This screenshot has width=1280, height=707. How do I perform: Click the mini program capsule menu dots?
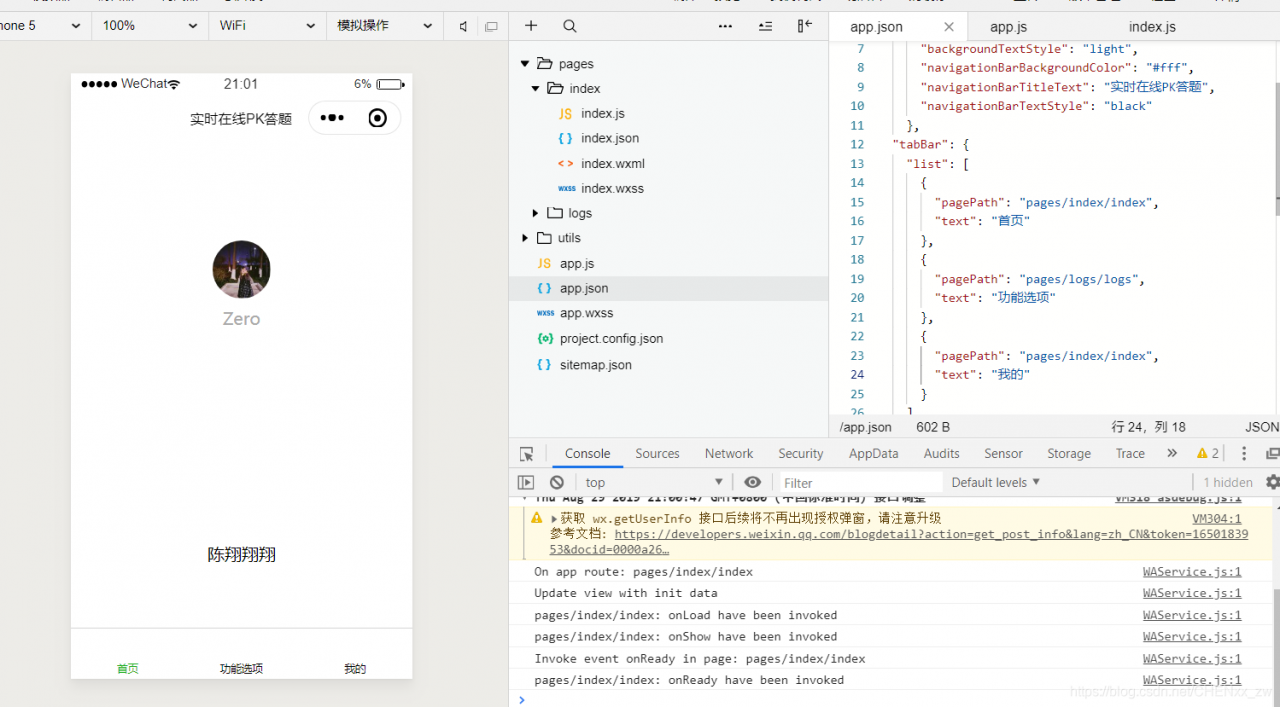(x=332, y=118)
